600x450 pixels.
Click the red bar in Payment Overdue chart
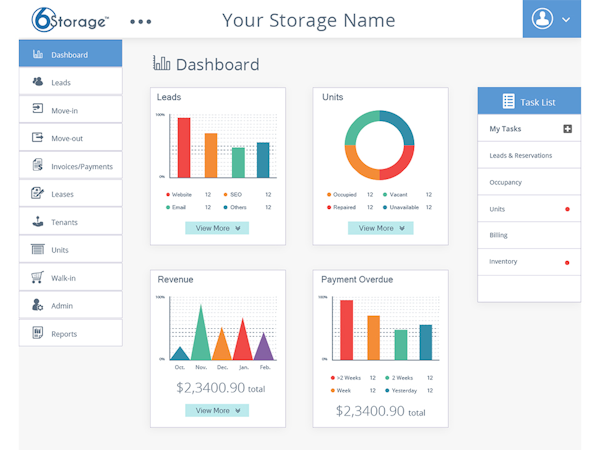tap(347, 329)
